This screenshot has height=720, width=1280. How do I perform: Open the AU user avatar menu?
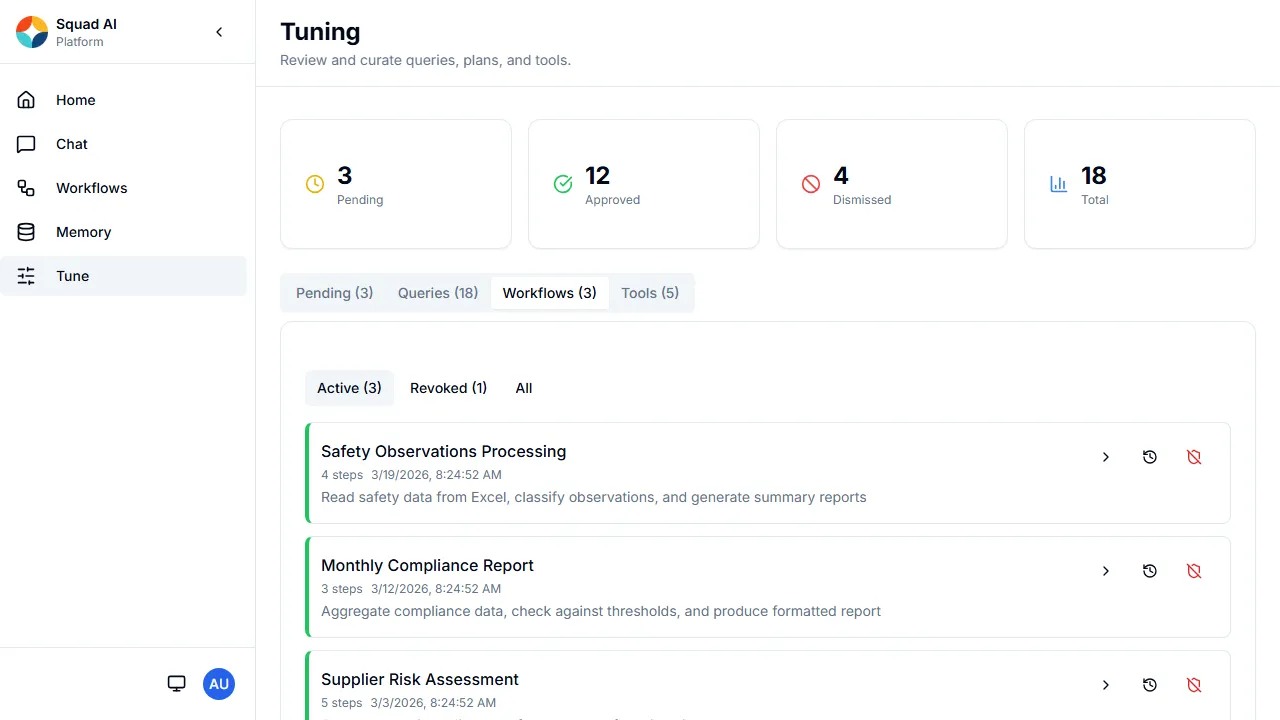pos(219,684)
